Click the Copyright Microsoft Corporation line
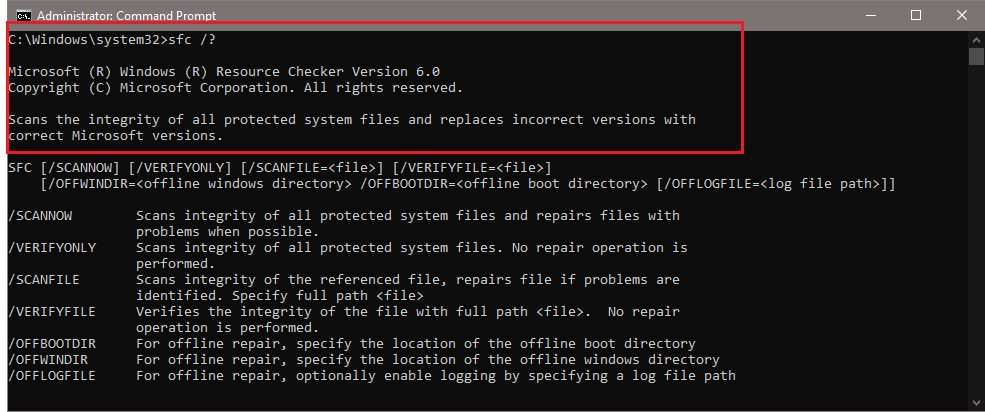 click(x=235, y=88)
